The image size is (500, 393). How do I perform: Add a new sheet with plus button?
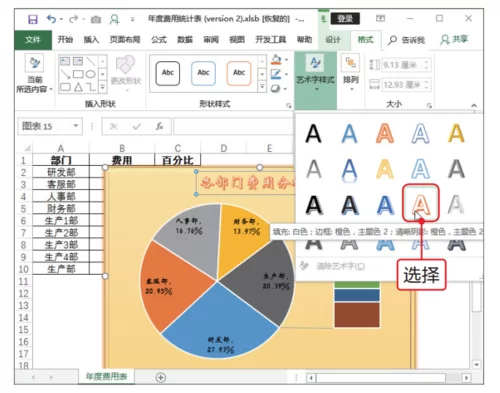click(x=161, y=377)
